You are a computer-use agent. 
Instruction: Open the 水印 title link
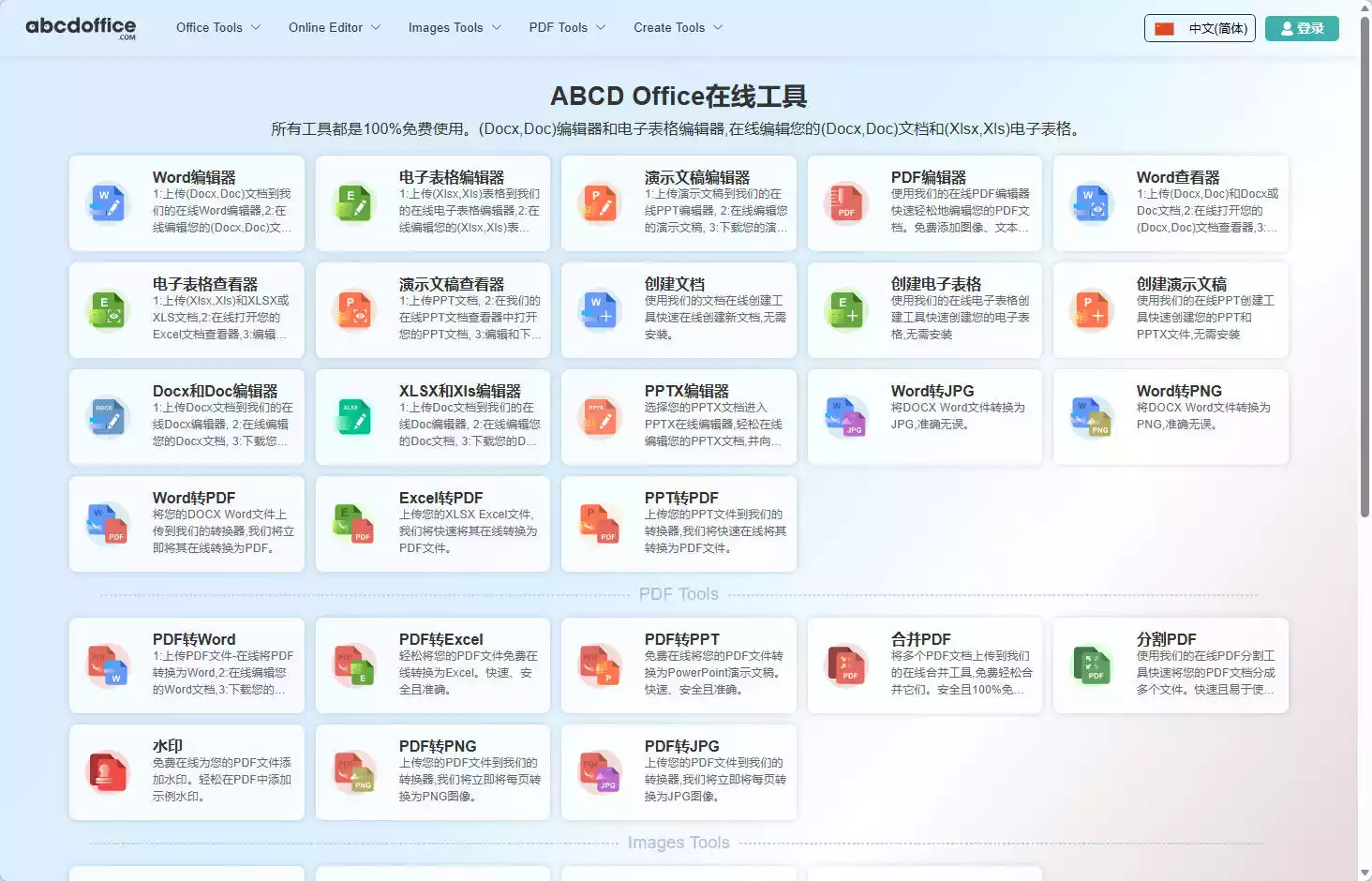tap(168, 746)
